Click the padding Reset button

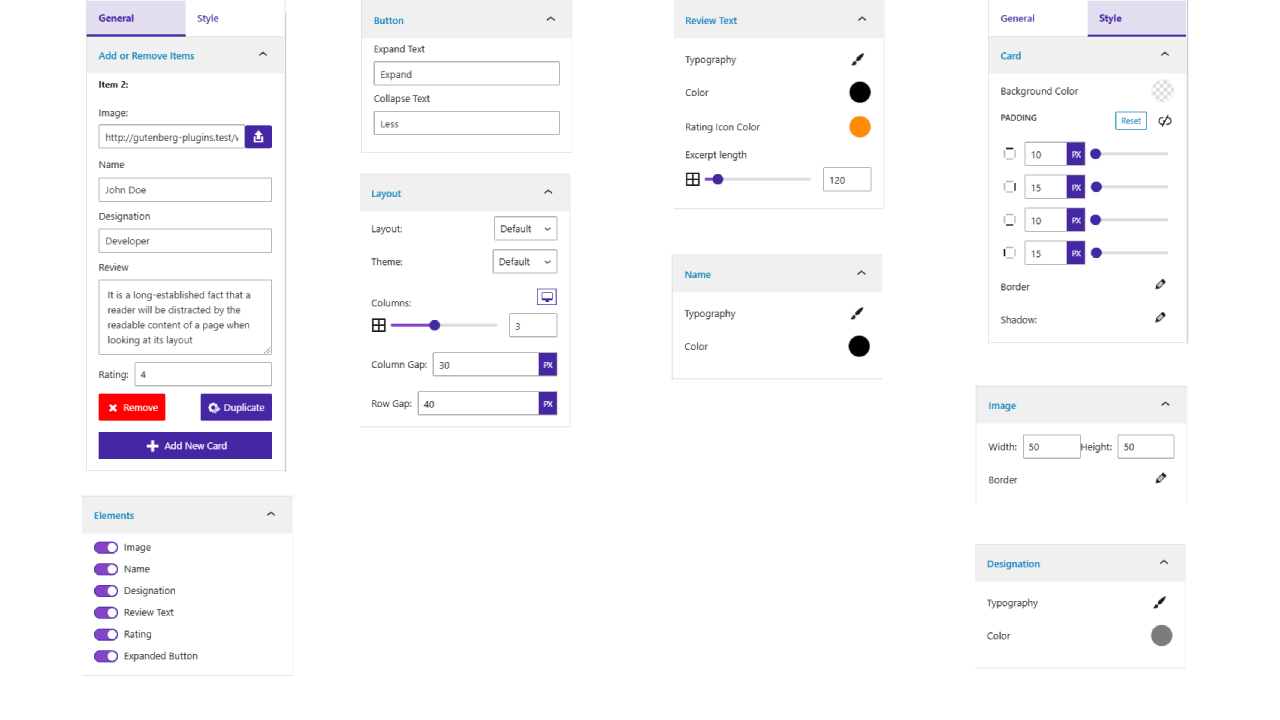[x=1131, y=121]
